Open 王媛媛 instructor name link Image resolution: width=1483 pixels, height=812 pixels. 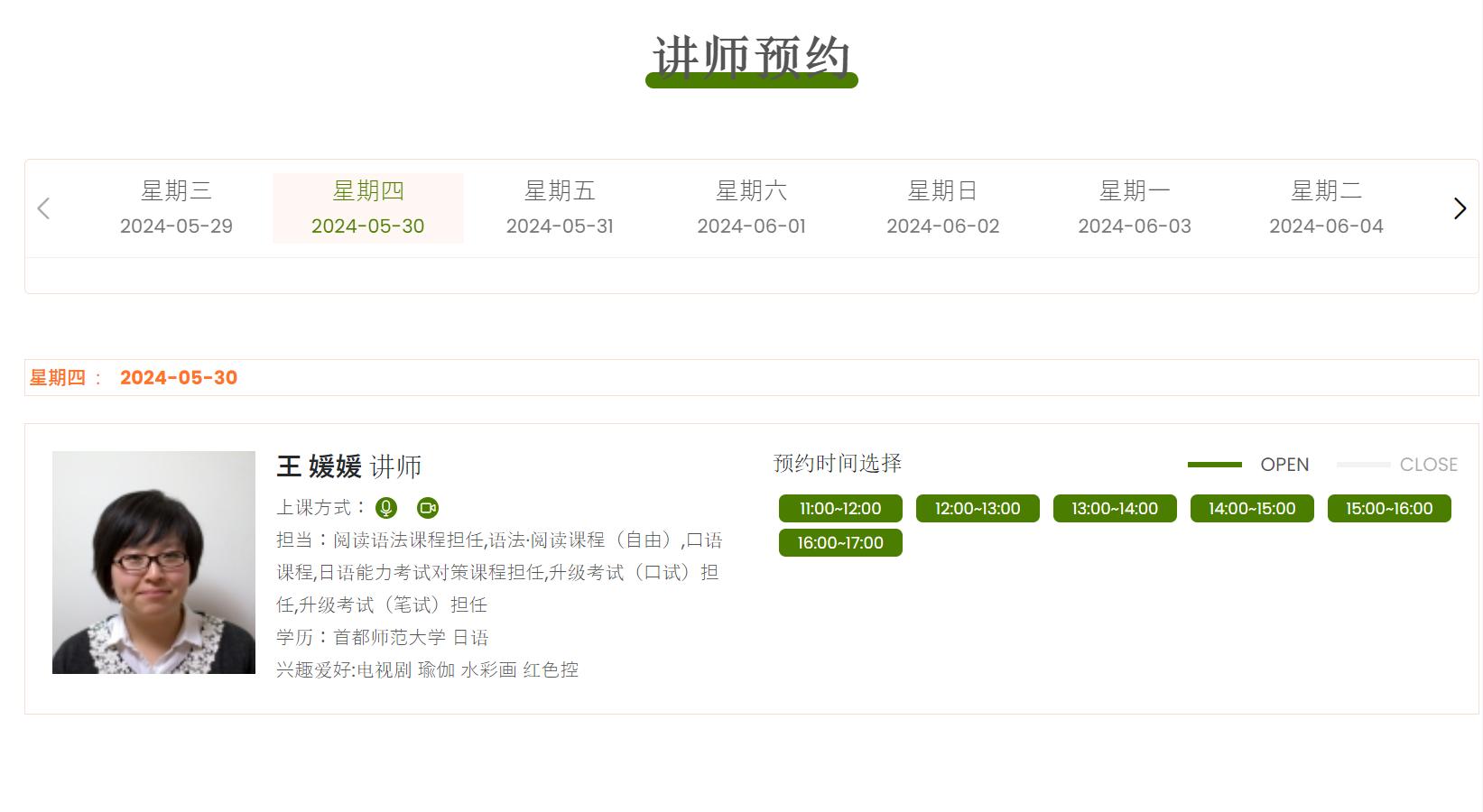click(319, 466)
